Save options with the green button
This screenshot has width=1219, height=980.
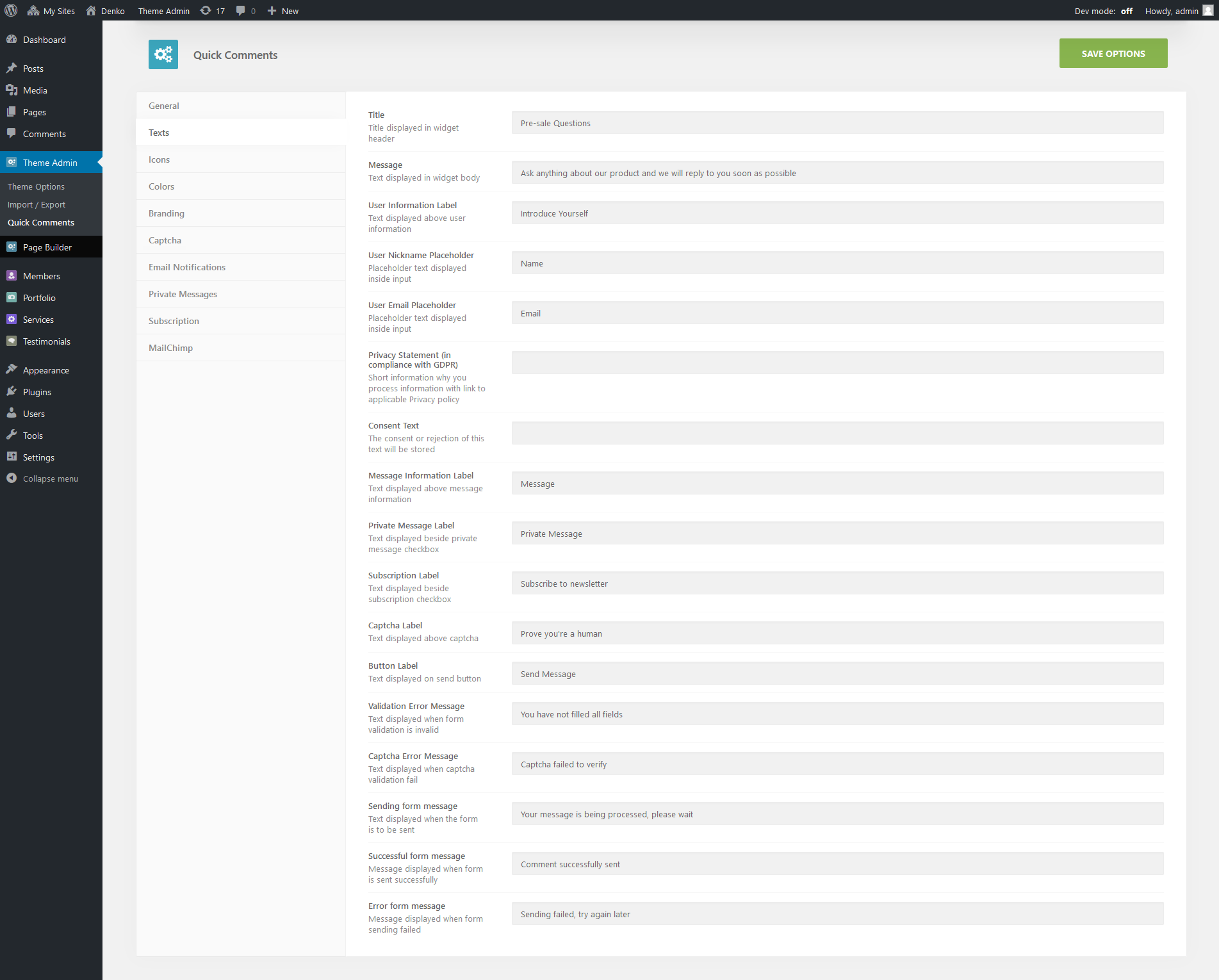coord(1113,53)
